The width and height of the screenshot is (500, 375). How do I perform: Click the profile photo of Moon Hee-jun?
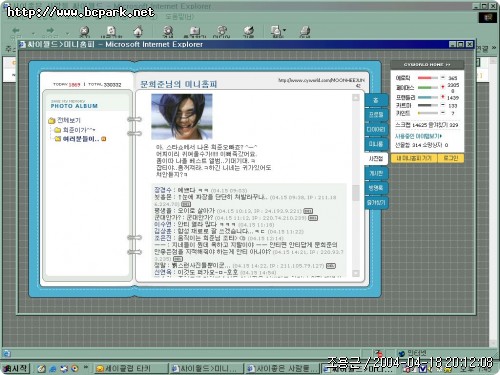tap(182, 116)
